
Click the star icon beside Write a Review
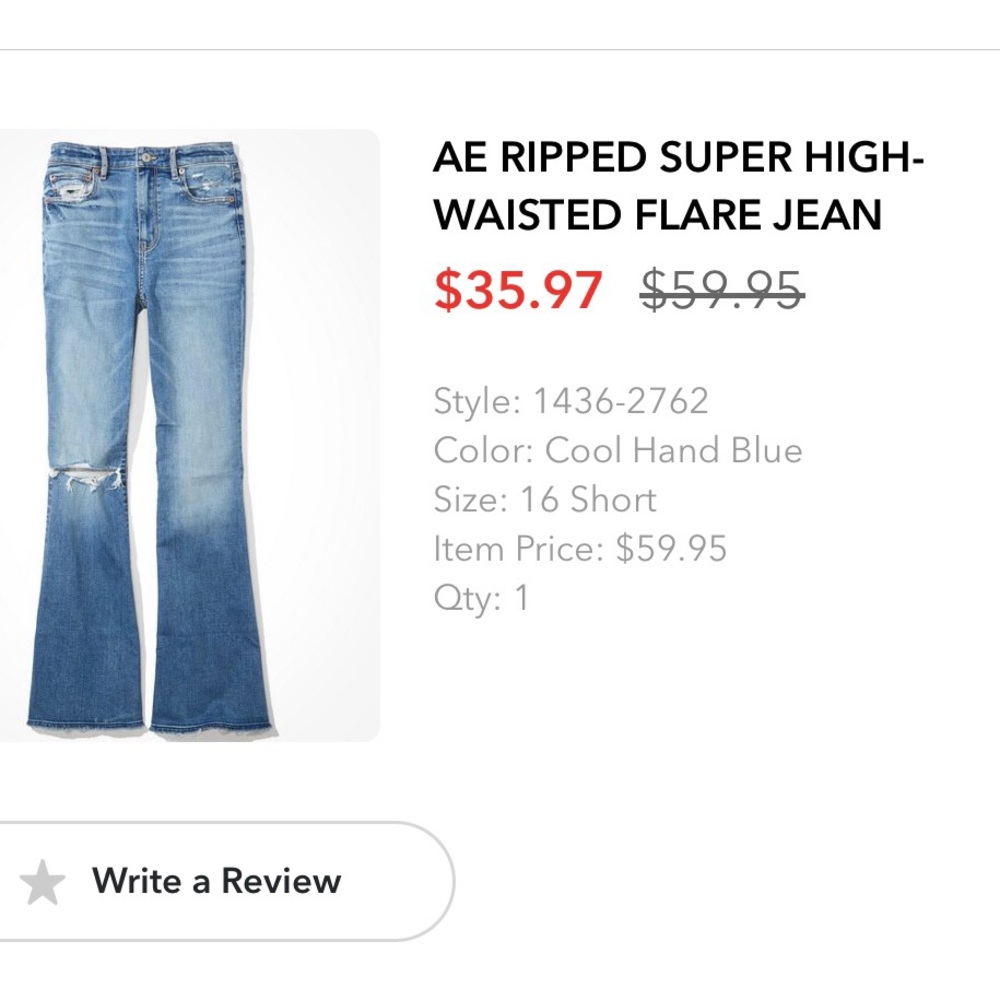45,881
